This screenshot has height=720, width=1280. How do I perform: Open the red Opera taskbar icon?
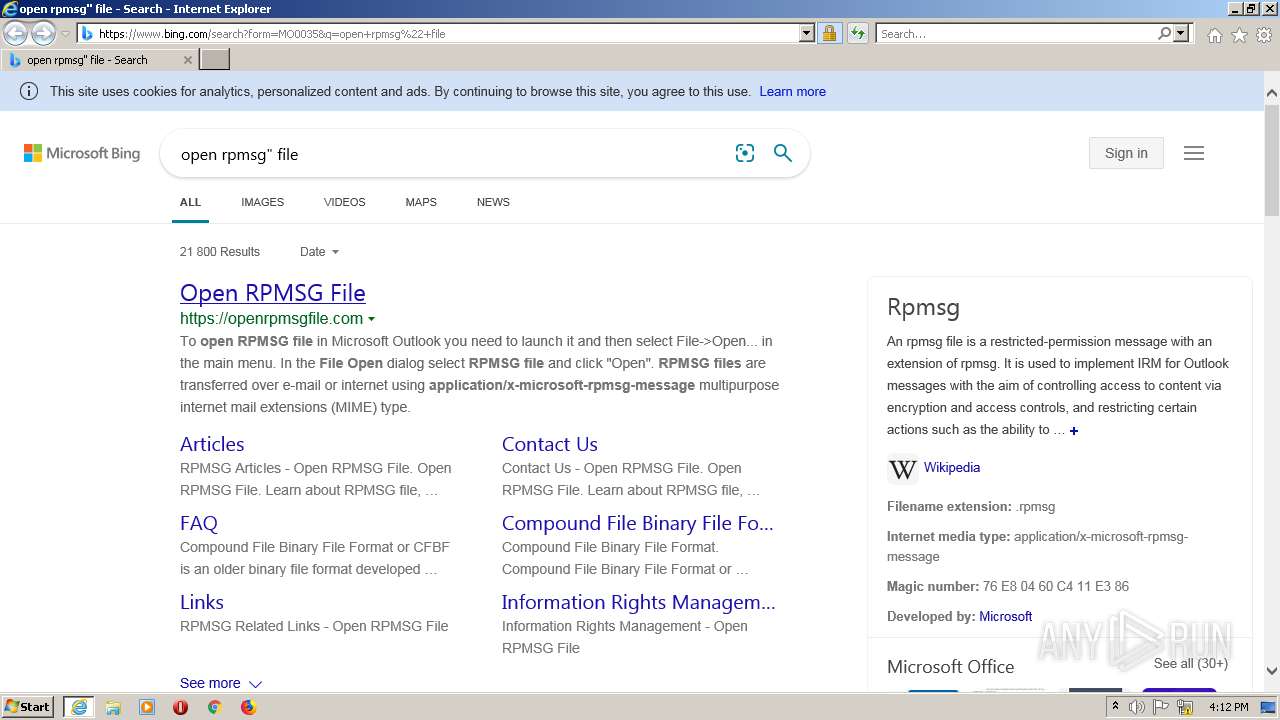pos(180,707)
